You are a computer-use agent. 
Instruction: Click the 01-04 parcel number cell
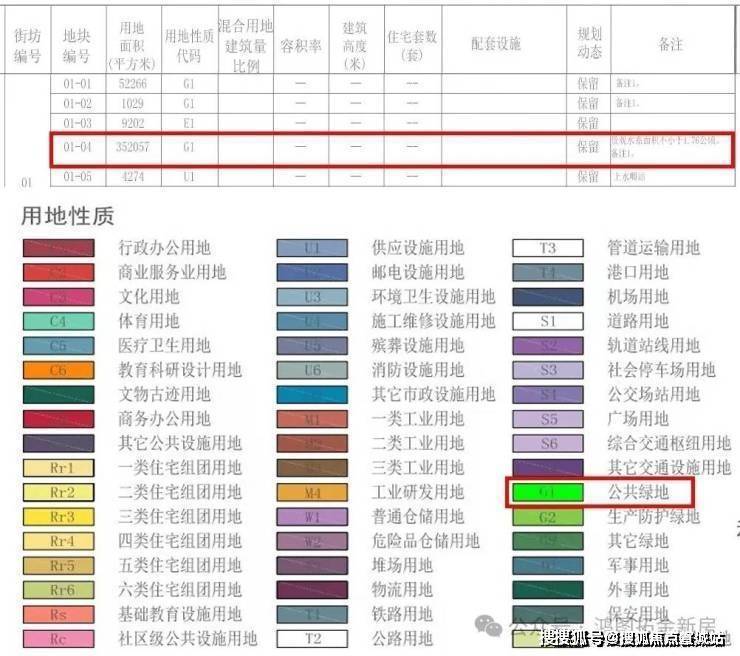pyautogui.click(x=77, y=147)
